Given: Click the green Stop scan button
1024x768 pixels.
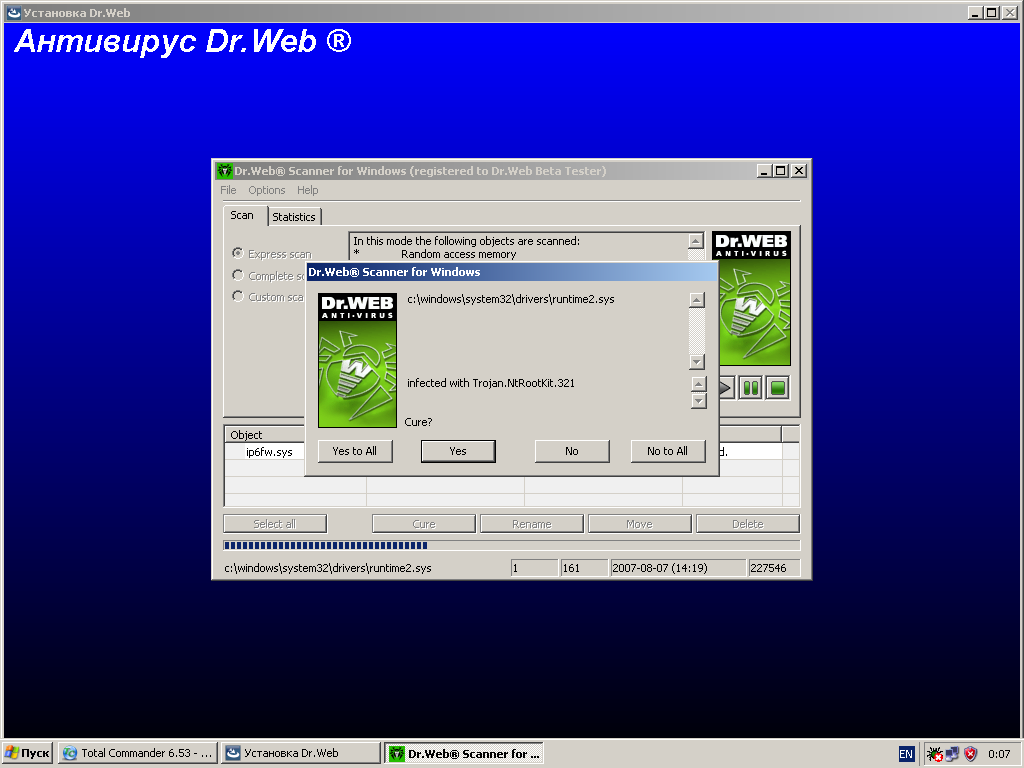Looking at the screenshot, I should (777, 388).
